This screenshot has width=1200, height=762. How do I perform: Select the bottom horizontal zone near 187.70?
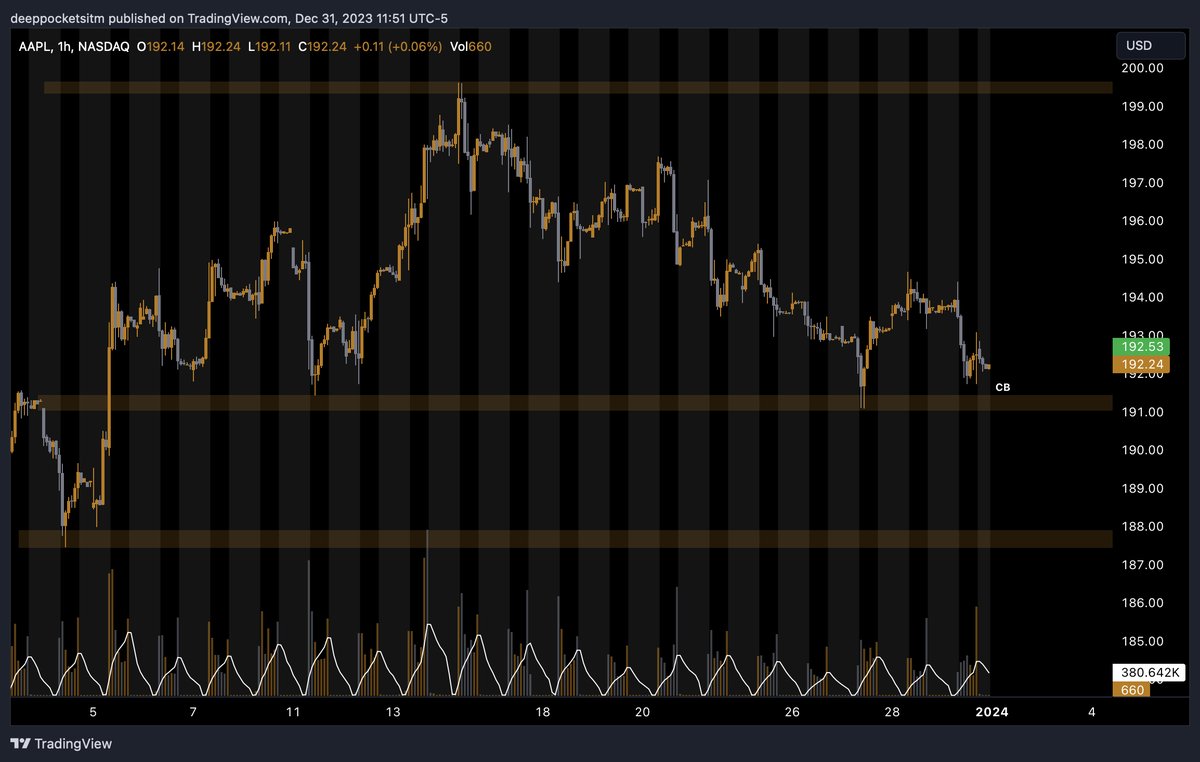pos(565,539)
